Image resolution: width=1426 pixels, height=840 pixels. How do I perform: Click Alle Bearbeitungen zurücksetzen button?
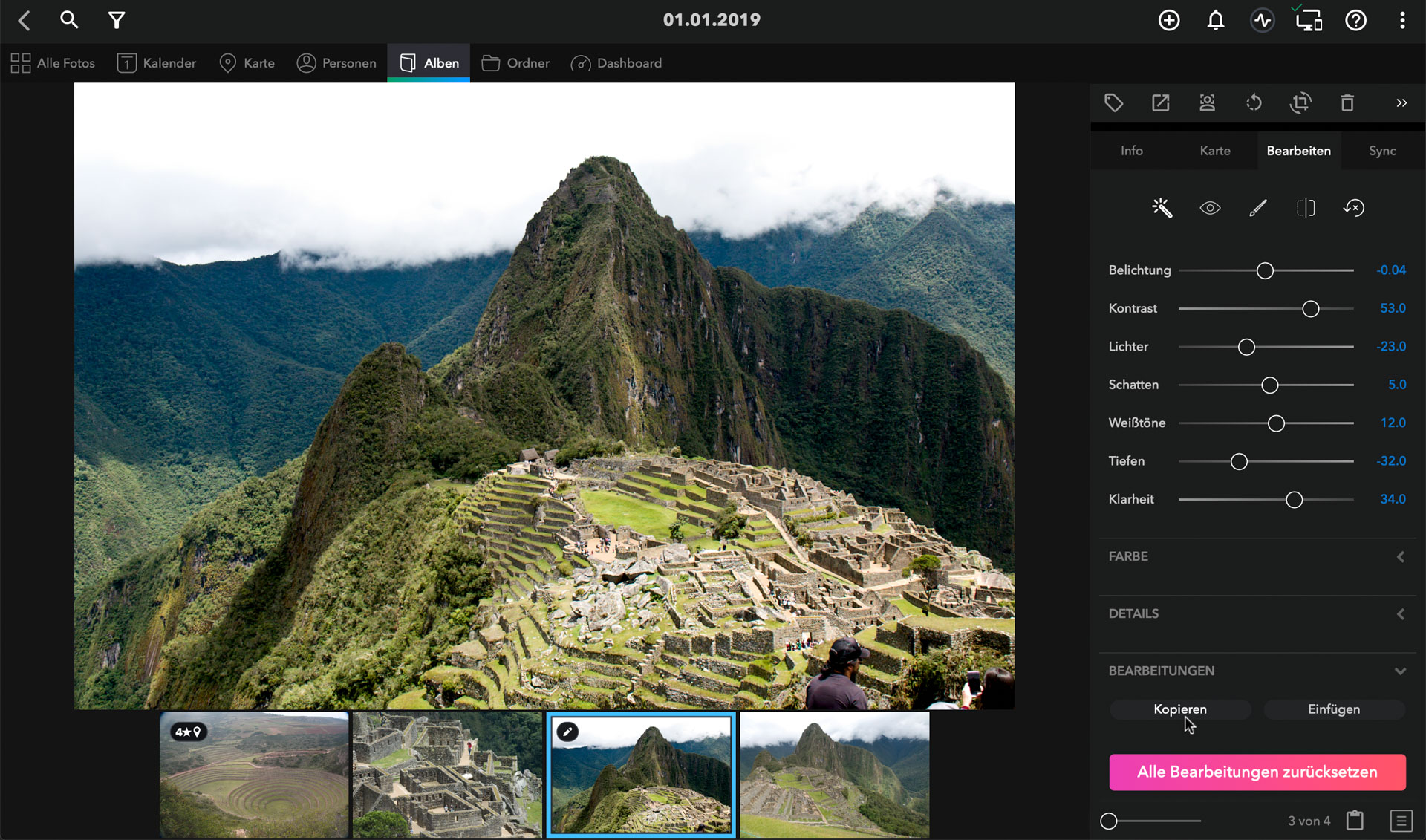pyautogui.click(x=1257, y=772)
